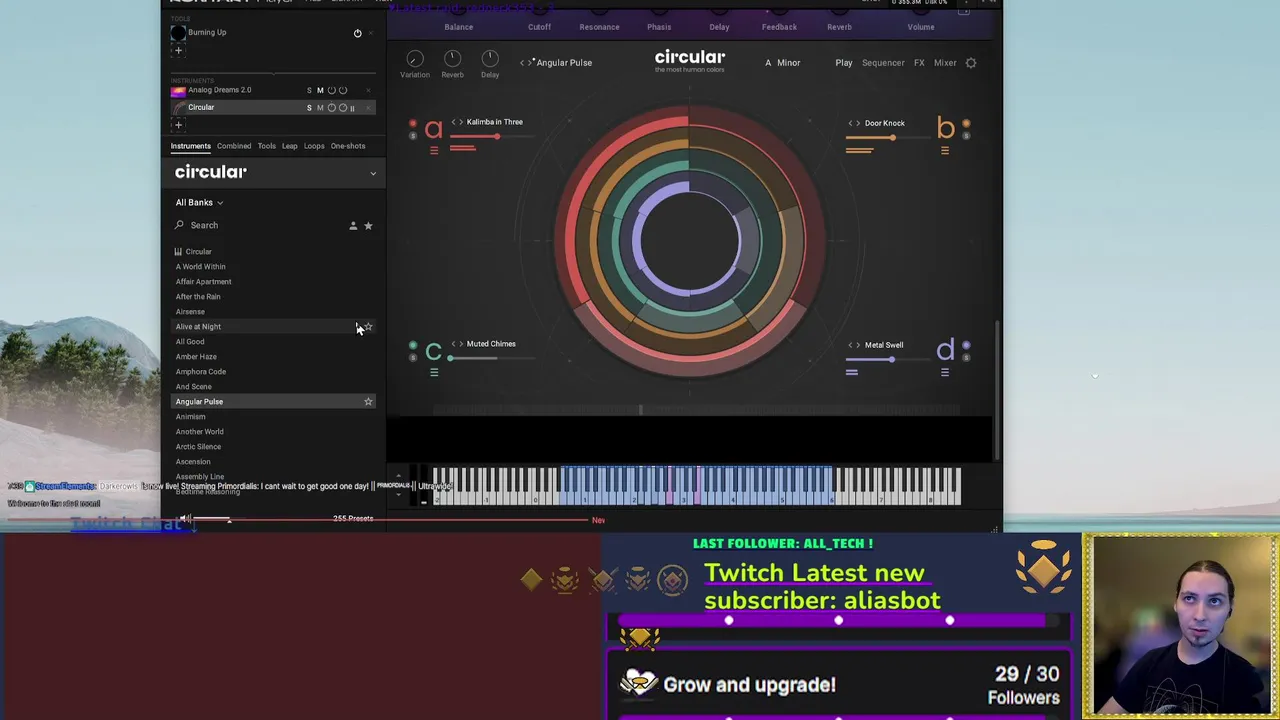Mute the Analog Dreams 2.0 instrument
1280x720 pixels.
coord(320,91)
